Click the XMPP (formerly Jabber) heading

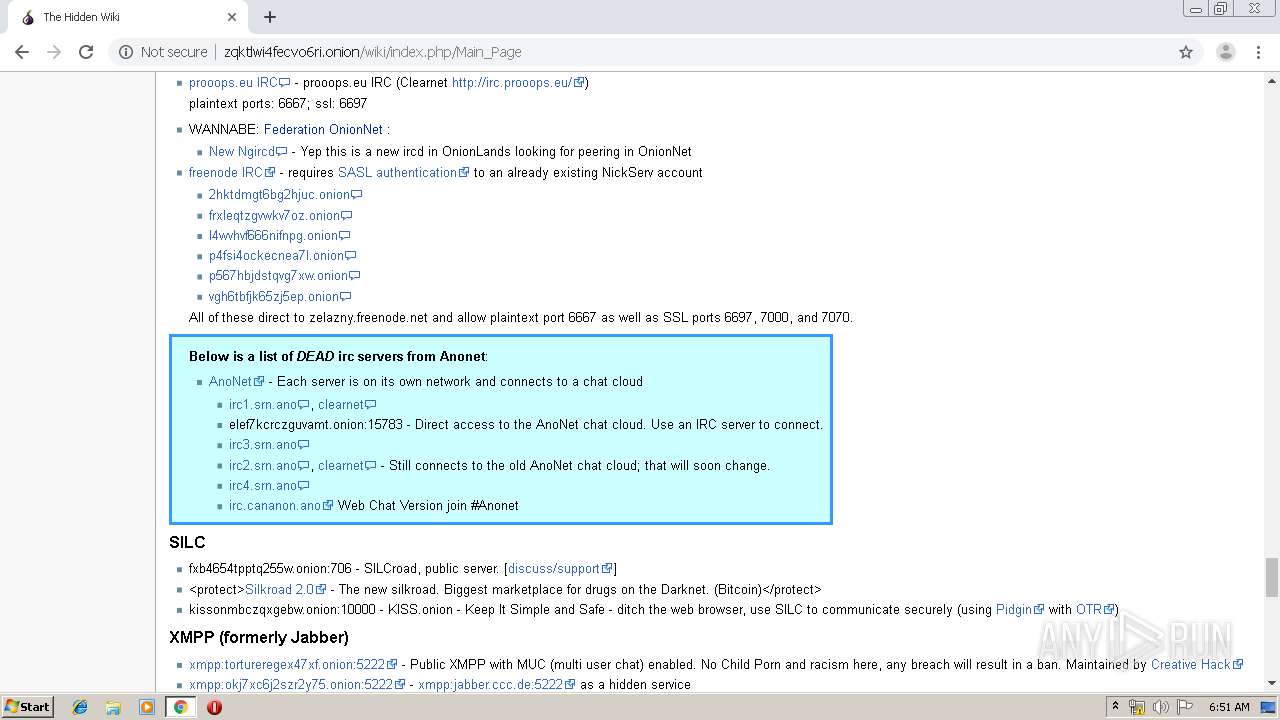pos(259,637)
